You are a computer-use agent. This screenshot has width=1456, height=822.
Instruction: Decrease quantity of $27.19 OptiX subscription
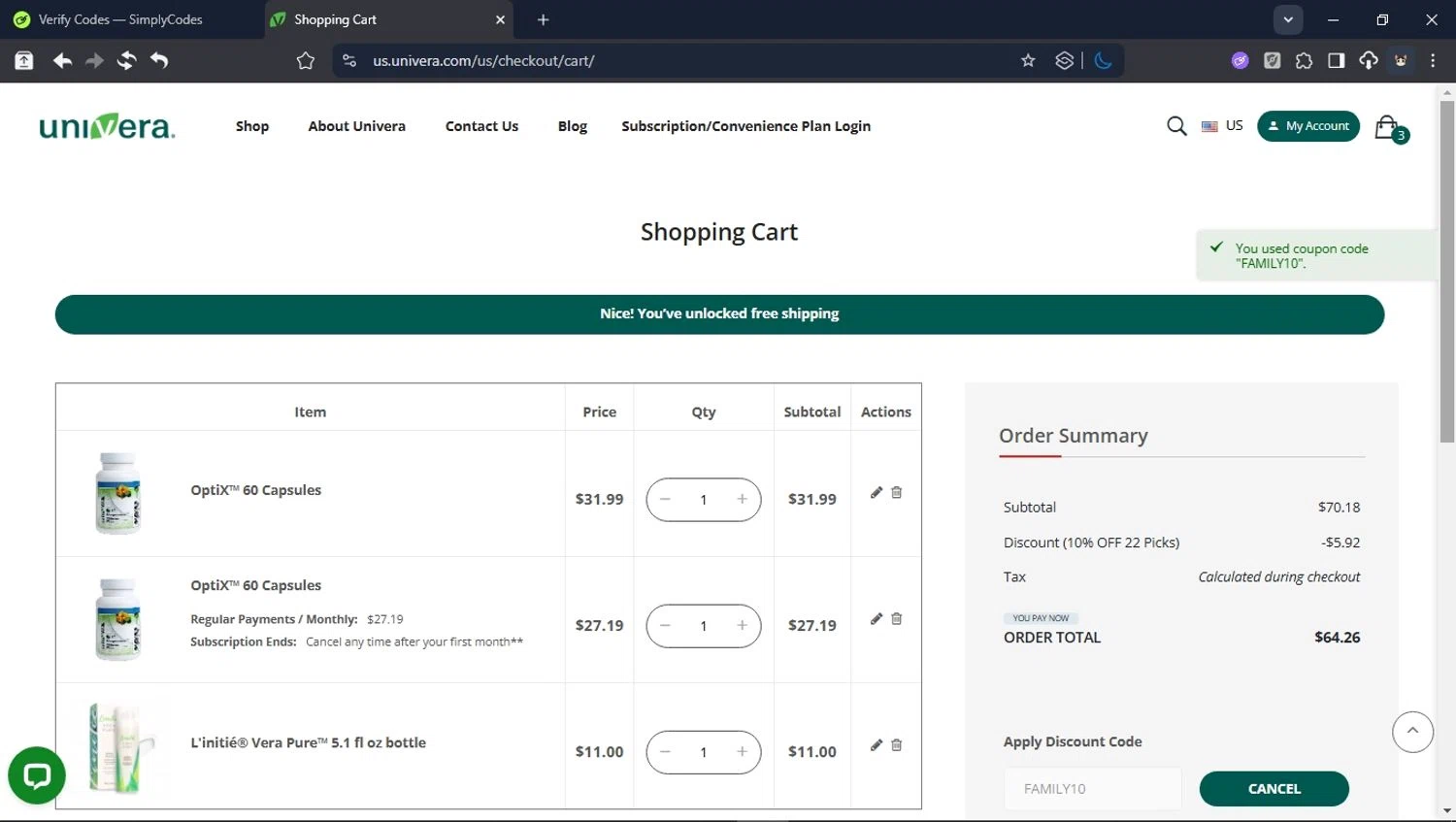pyautogui.click(x=665, y=625)
